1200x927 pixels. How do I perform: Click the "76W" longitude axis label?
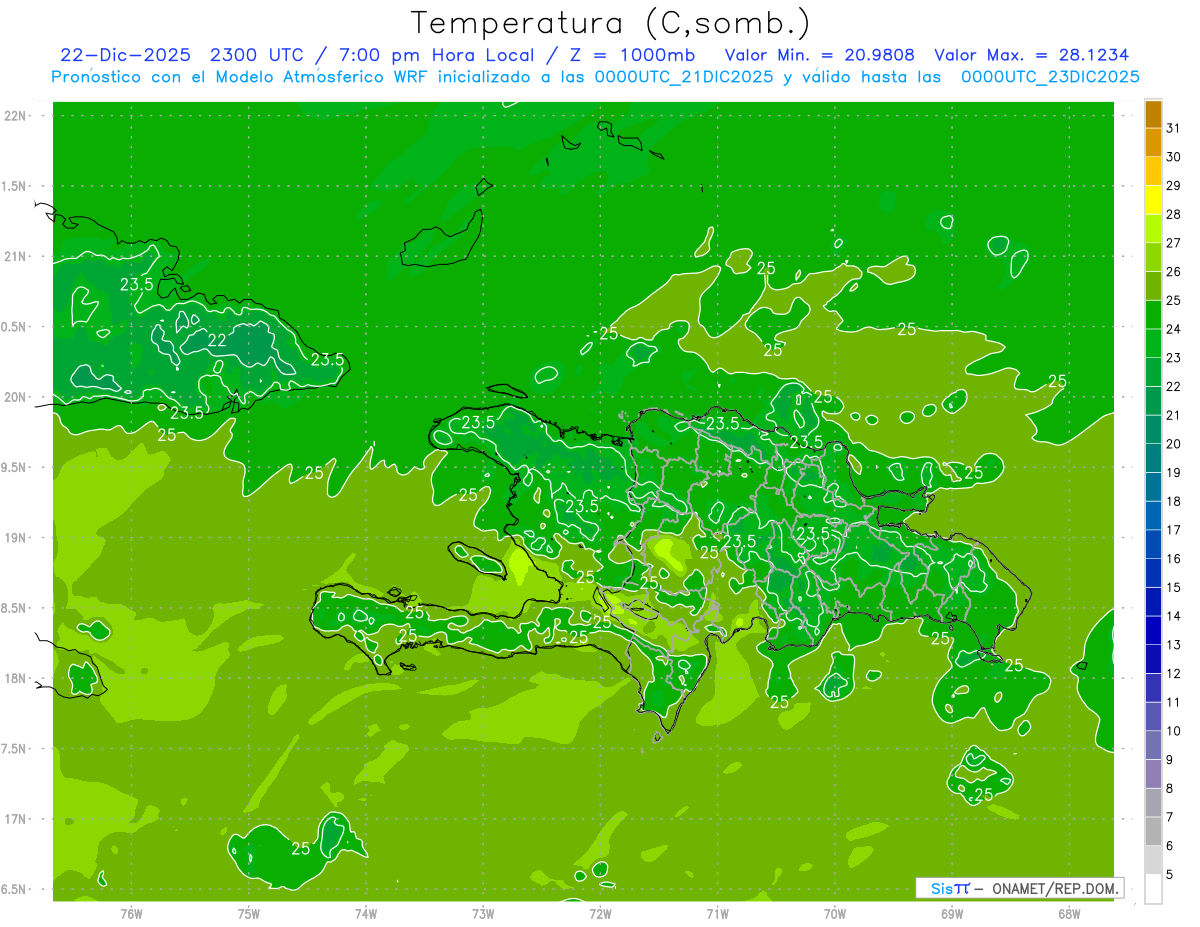pyautogui.click(x=131, y=913)
